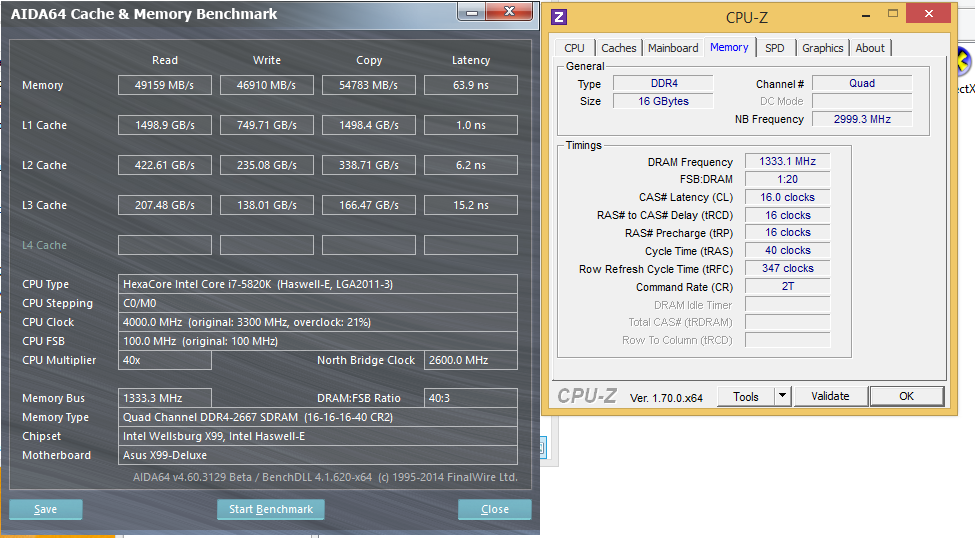Switch to the SPD tab
The width and height of the screenshot is (975, 538).
pos(775,48)
